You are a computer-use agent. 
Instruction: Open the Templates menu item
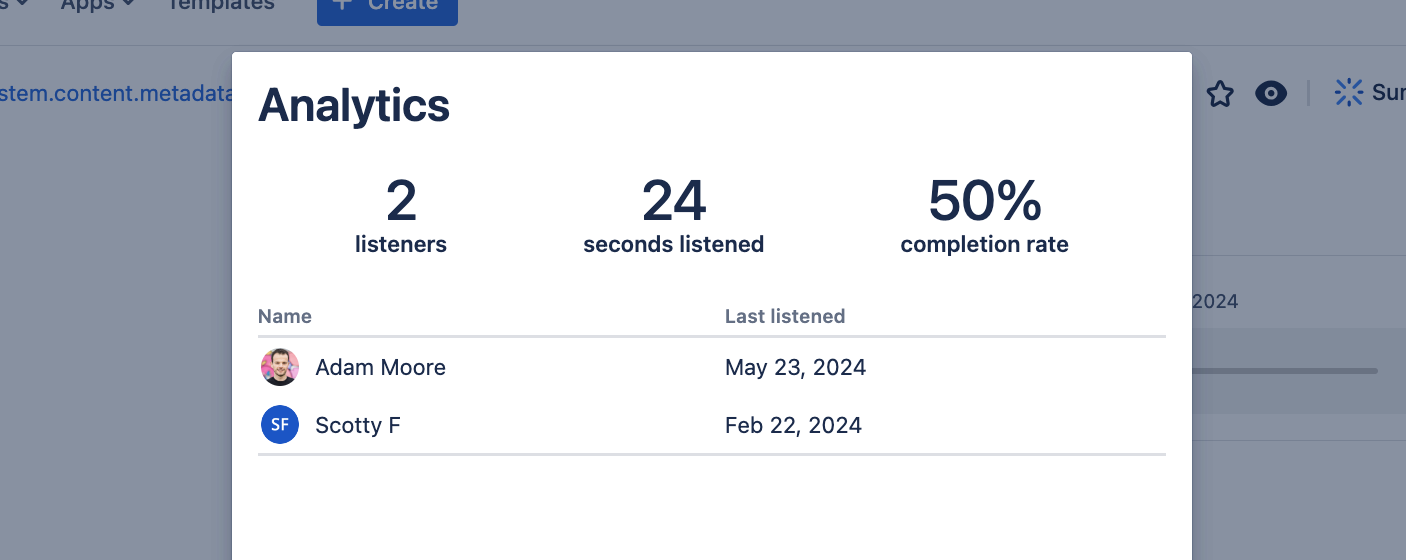(221, 5)
